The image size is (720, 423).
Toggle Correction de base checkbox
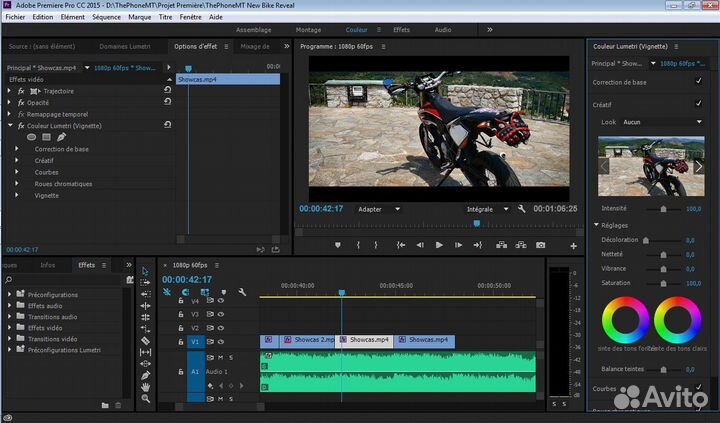[x=699, y=82]
